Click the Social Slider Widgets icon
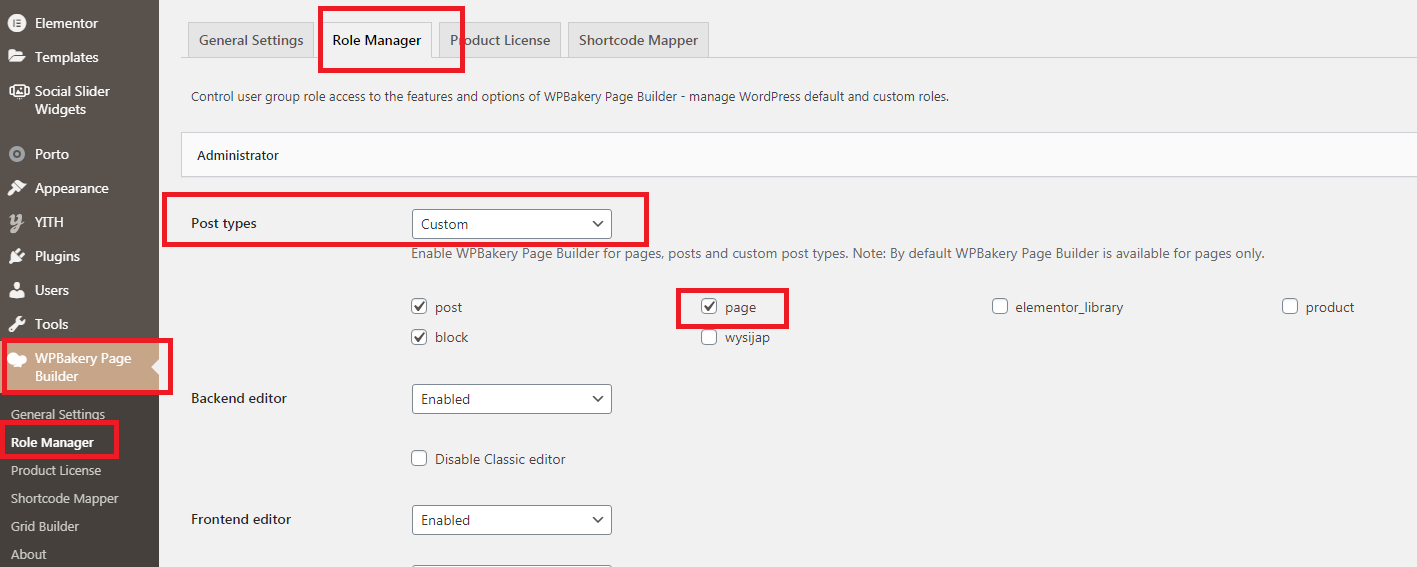This screenshot has height=567, width=1417. click(17, 91)
